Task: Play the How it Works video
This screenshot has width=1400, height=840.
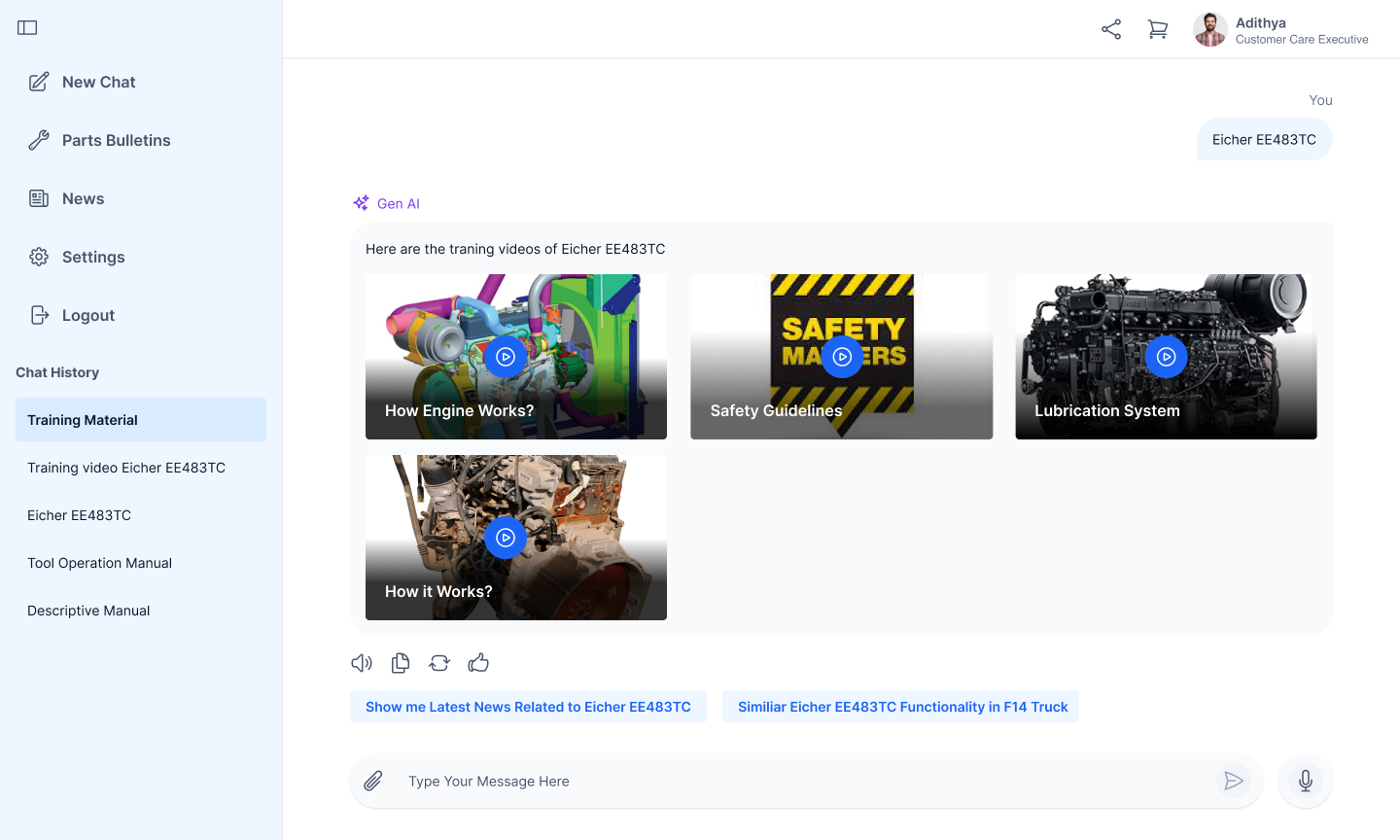Action: pyautogui.click(x=506, y=538)
